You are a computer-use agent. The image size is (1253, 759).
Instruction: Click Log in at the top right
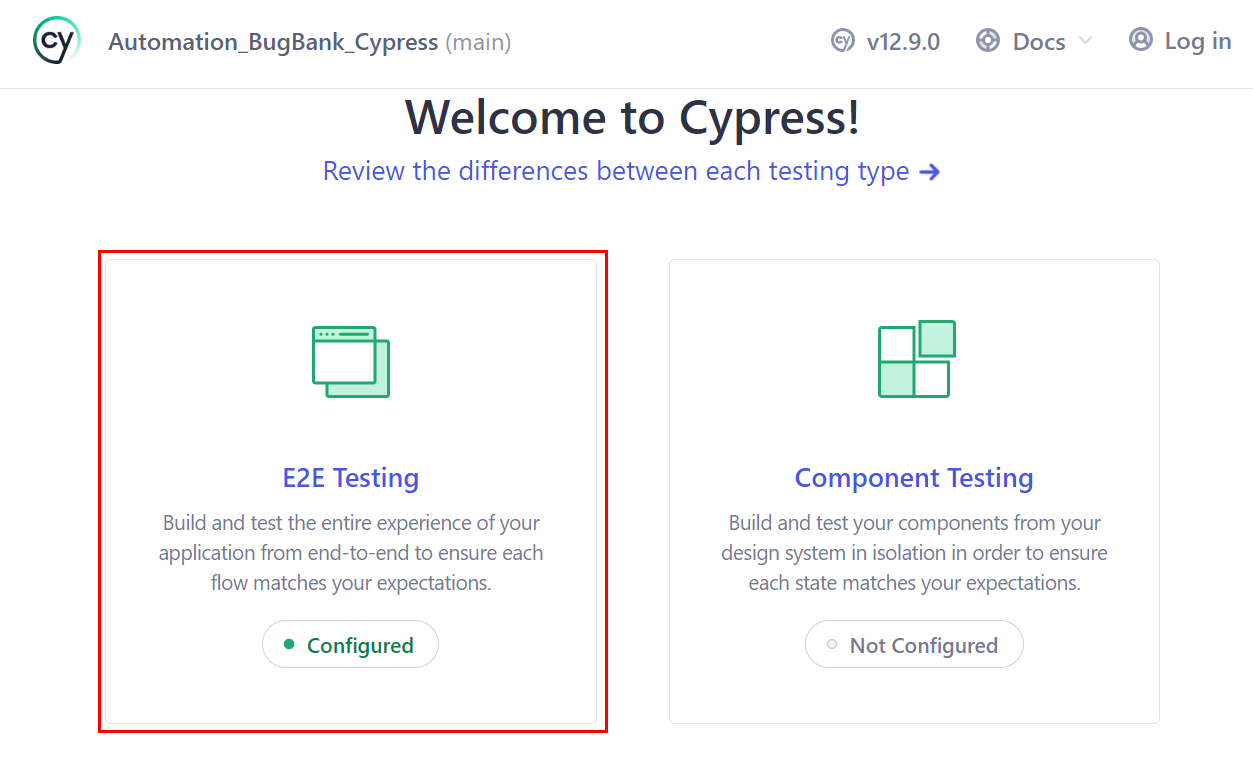(1197, 40)
